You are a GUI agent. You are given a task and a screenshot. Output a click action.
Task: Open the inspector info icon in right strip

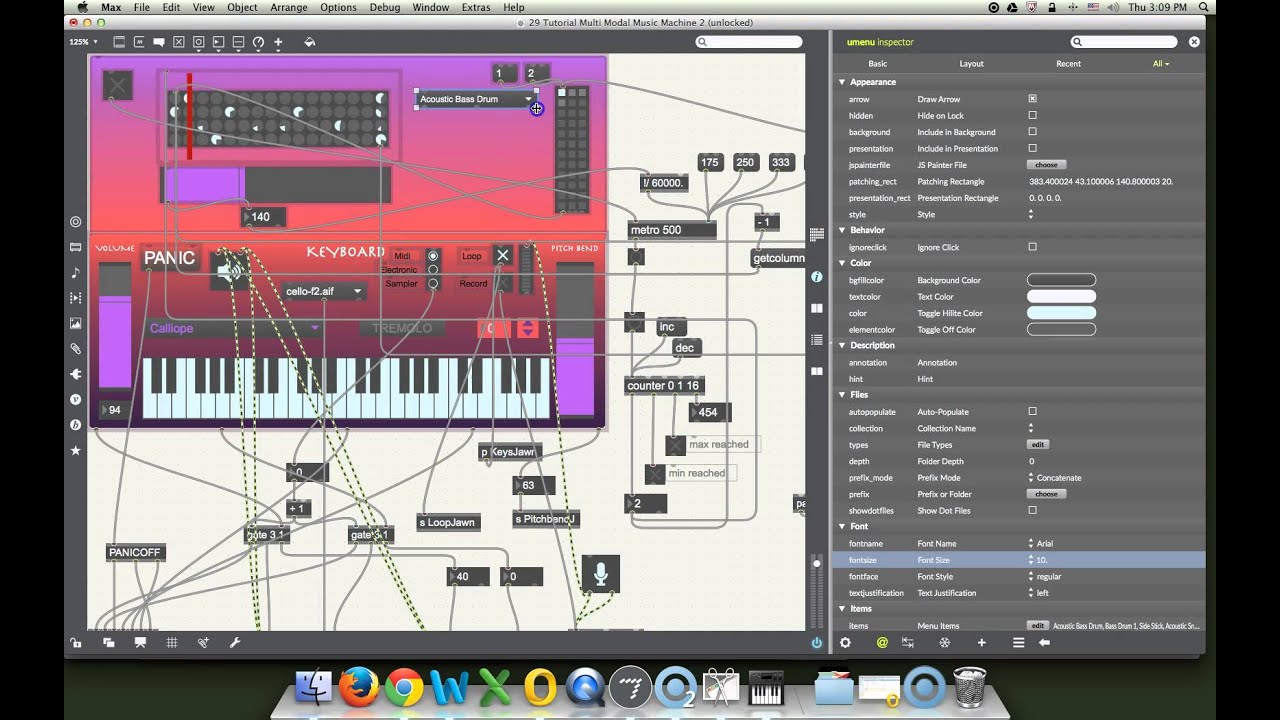pos(816,276)
